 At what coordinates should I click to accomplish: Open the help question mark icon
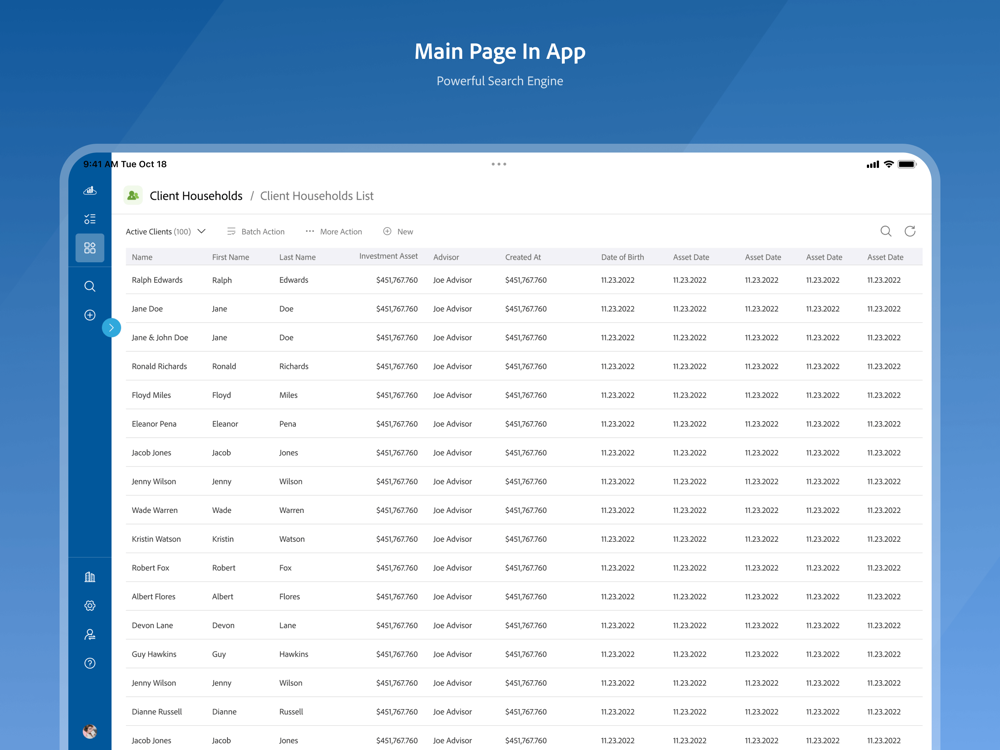(90, 663)
